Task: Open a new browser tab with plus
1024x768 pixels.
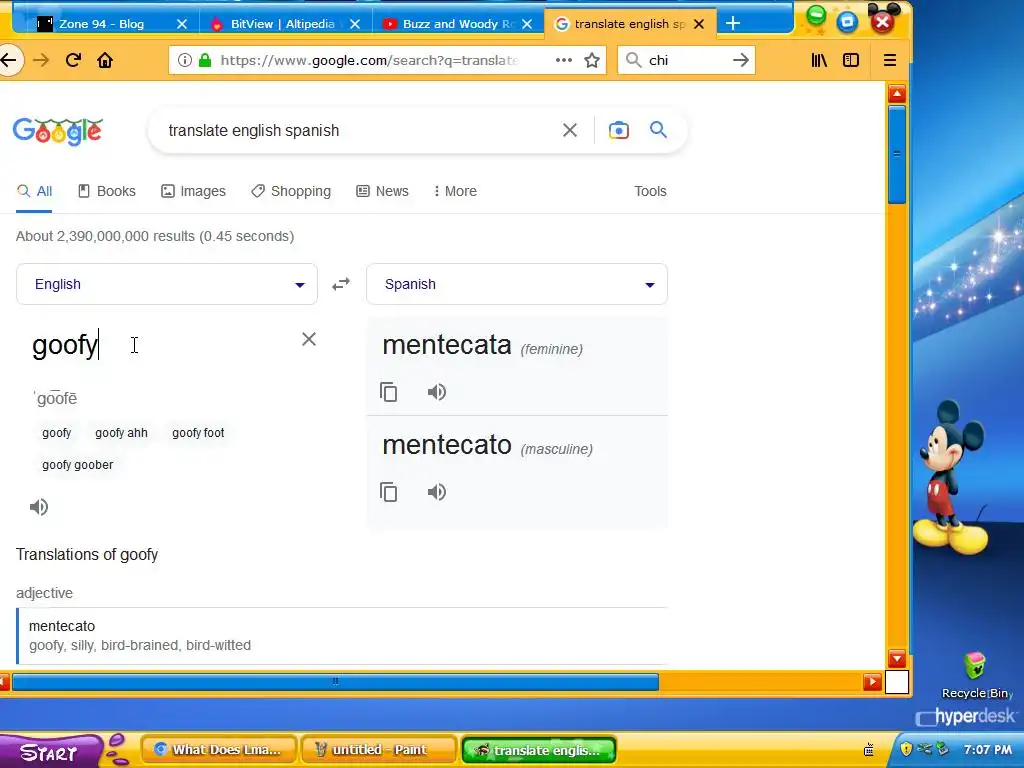Action: click(x=733, y=24)
